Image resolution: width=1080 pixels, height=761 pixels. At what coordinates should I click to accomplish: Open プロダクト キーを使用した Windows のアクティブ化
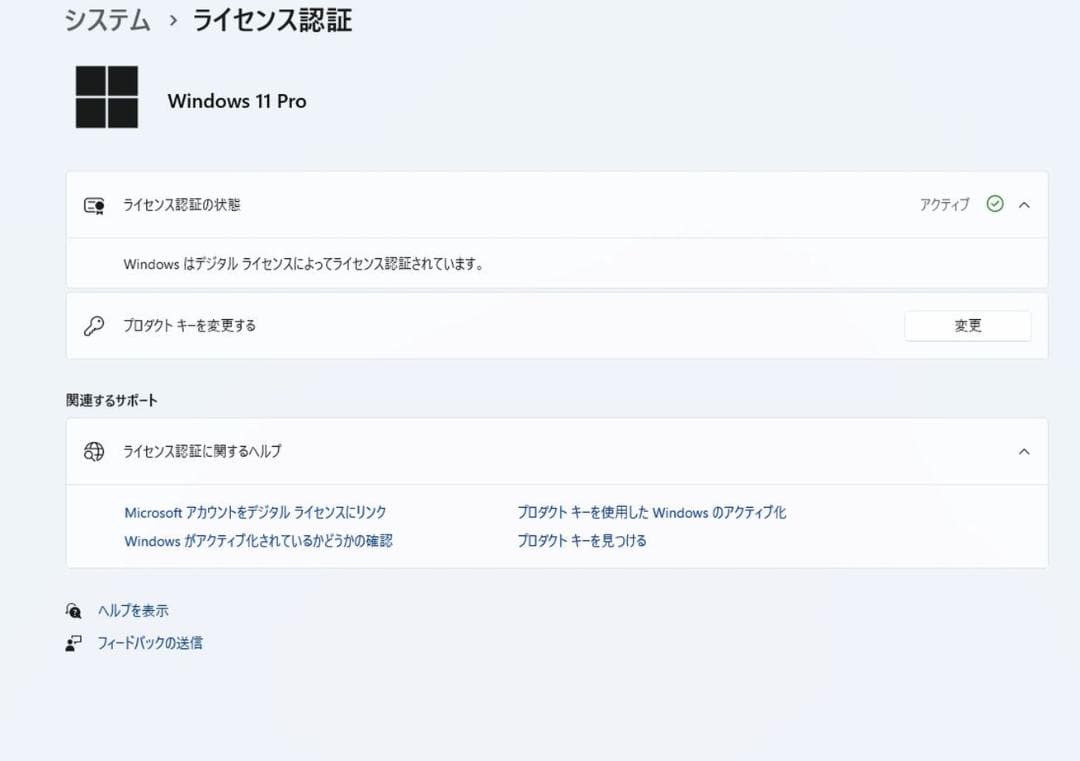point(651,512)
